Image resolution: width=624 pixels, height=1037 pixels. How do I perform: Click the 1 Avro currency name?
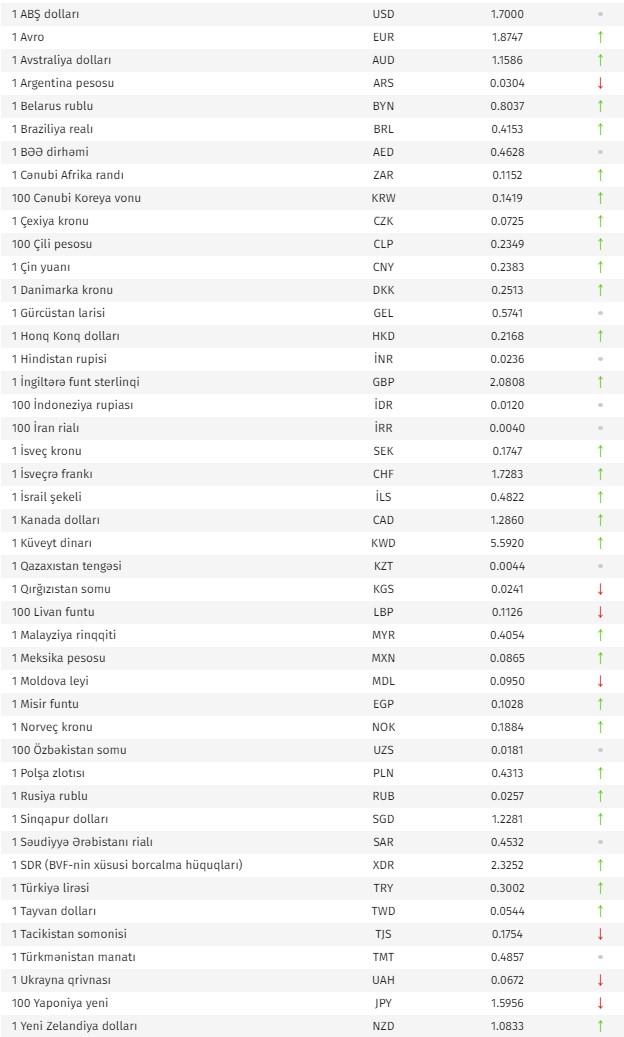(x=28, y=37)
